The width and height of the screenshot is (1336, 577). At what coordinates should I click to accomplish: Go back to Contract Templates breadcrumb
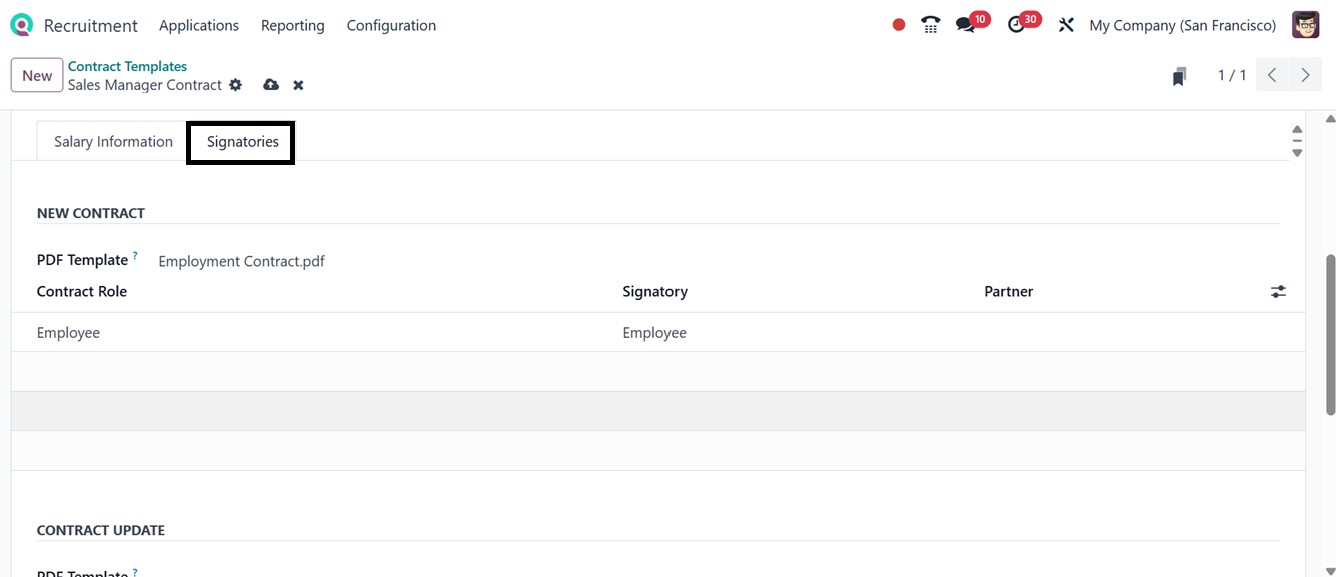[x=127, y=66]
